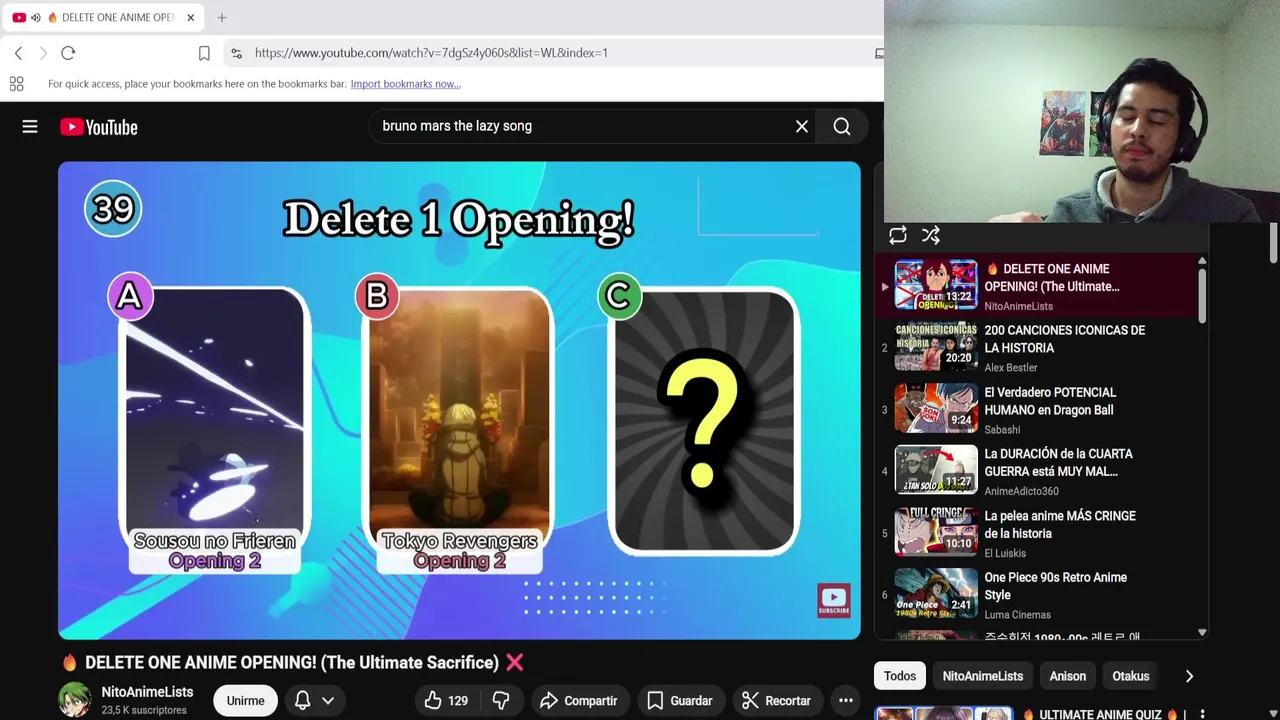Image resolution: width=1280 pixels, height=720 pixels.
Task: Play La pelea anime MÁS CRINGE video
Action: [1037, 533]
